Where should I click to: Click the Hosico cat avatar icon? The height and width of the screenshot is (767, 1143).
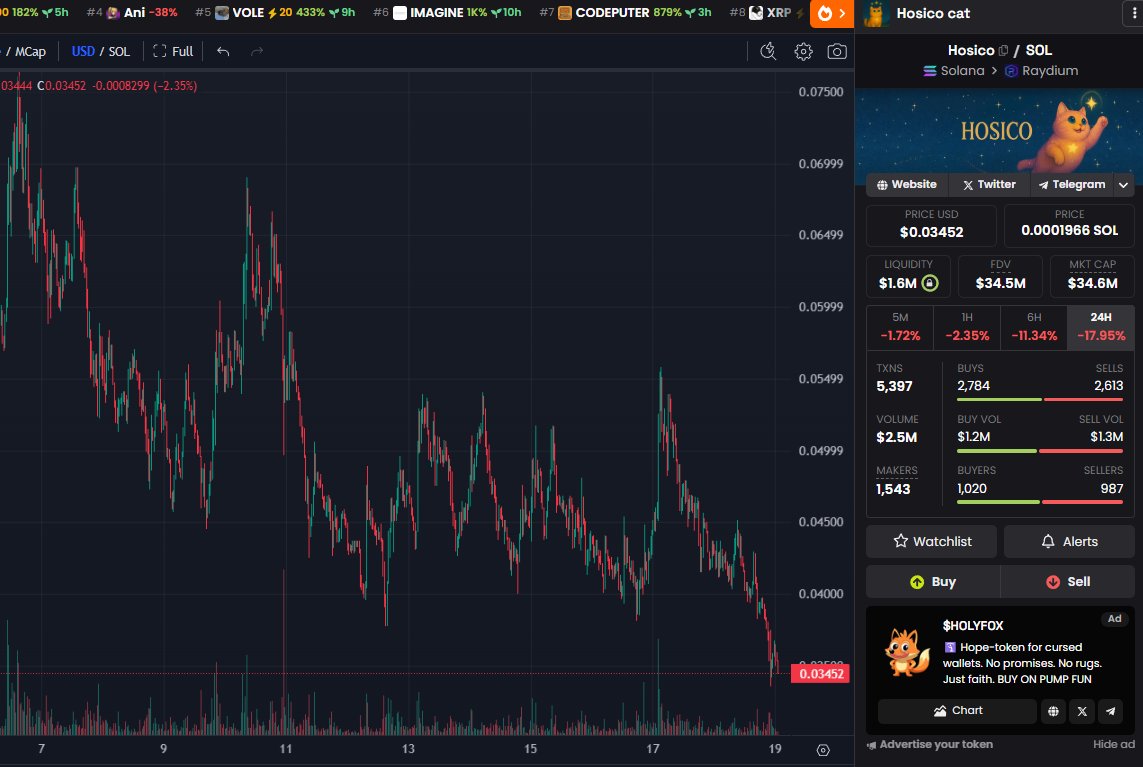click(x=875, y=14)
